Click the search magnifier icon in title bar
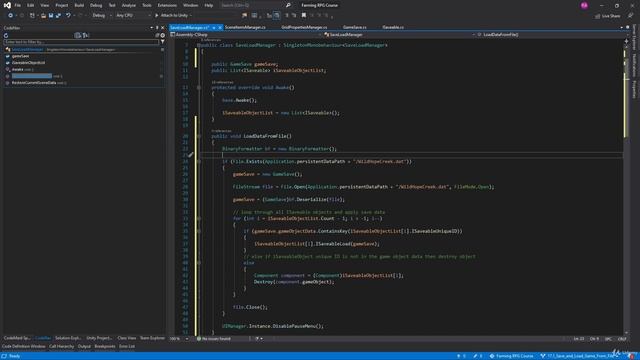The width and height of the screenshot is (640, 360). pos(288,5)
